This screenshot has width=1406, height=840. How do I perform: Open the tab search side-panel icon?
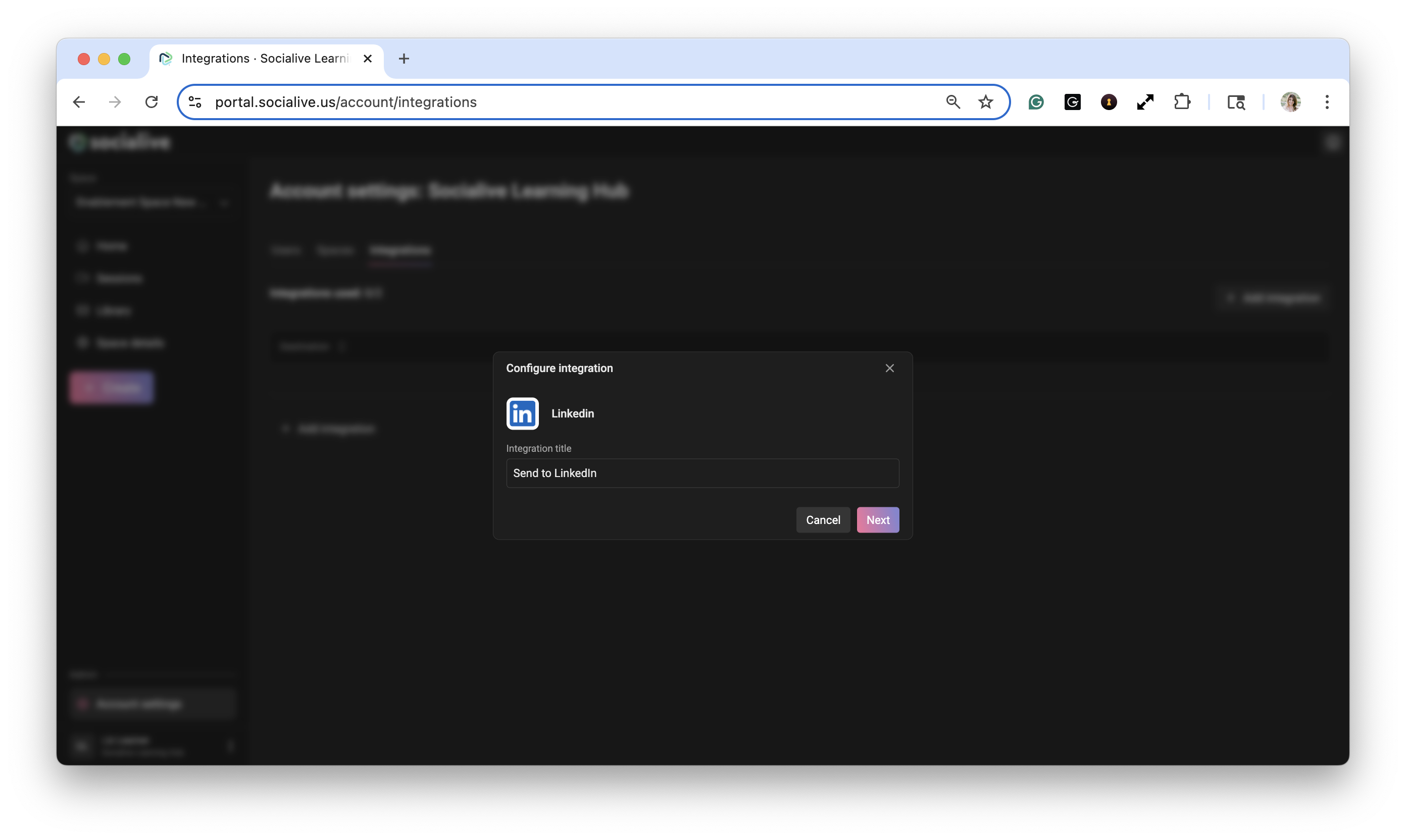tap(1236, 102)
